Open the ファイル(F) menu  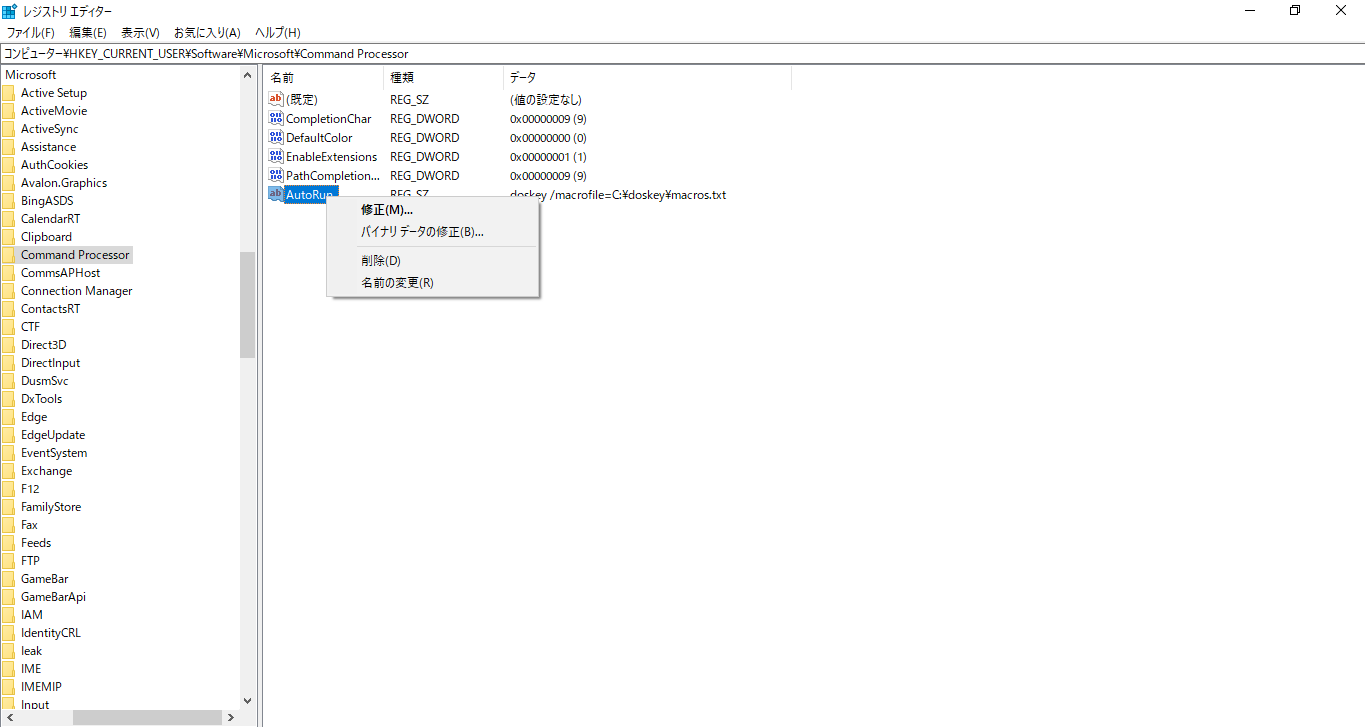31,33
